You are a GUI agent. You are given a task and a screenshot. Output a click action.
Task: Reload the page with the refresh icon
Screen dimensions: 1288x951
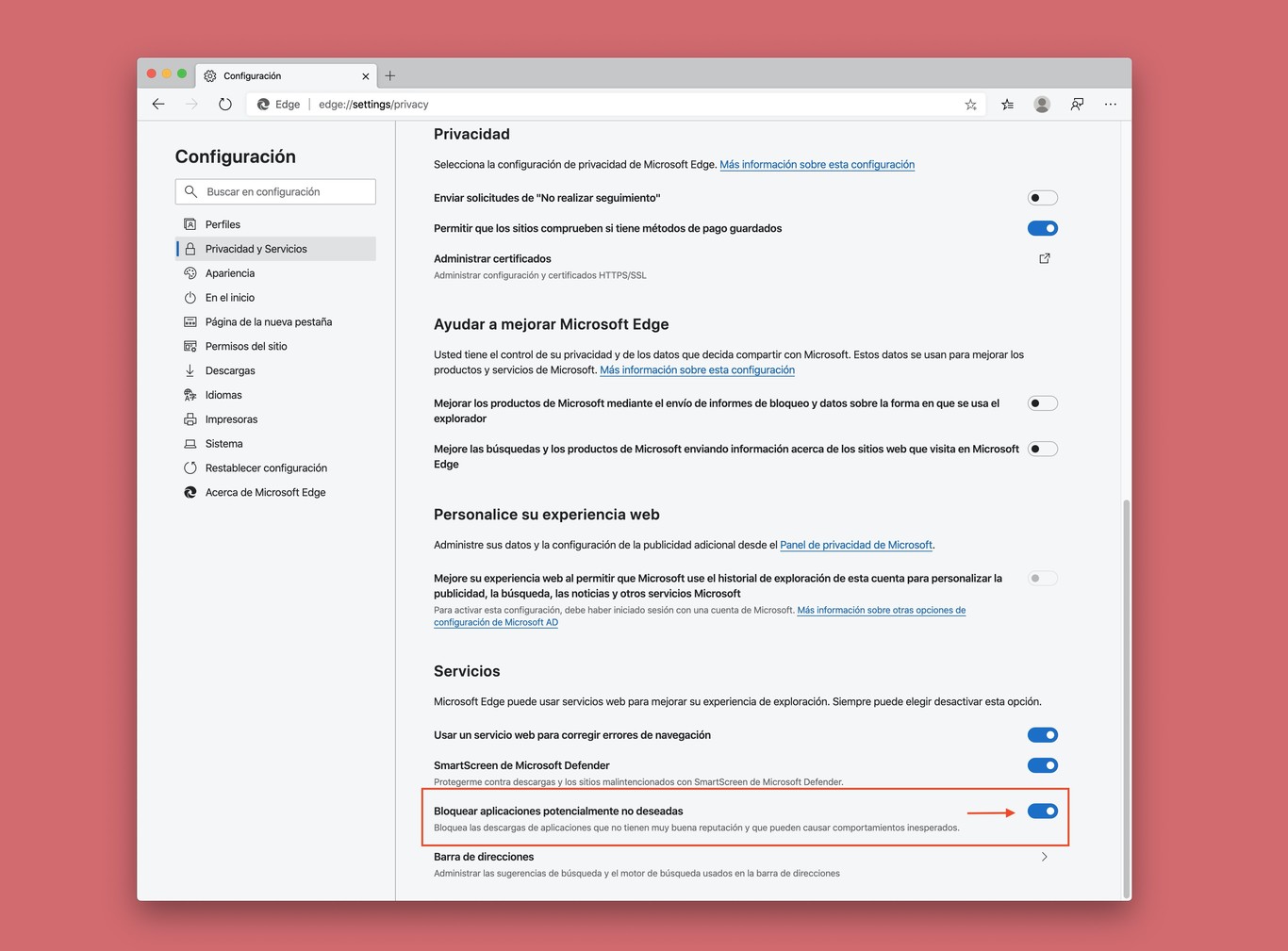224,105
